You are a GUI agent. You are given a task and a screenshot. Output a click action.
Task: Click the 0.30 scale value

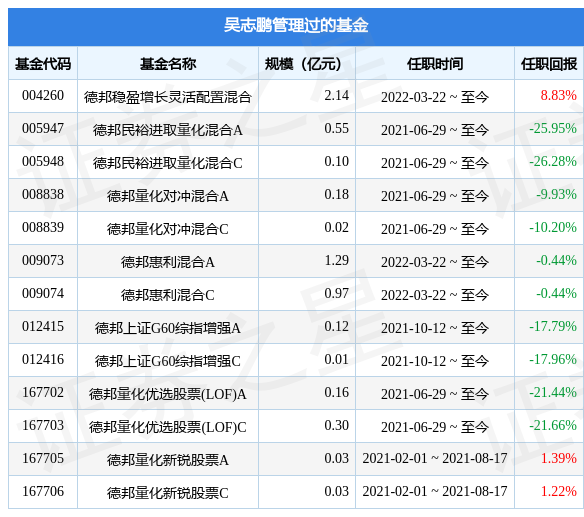click(x=336, y=426)
